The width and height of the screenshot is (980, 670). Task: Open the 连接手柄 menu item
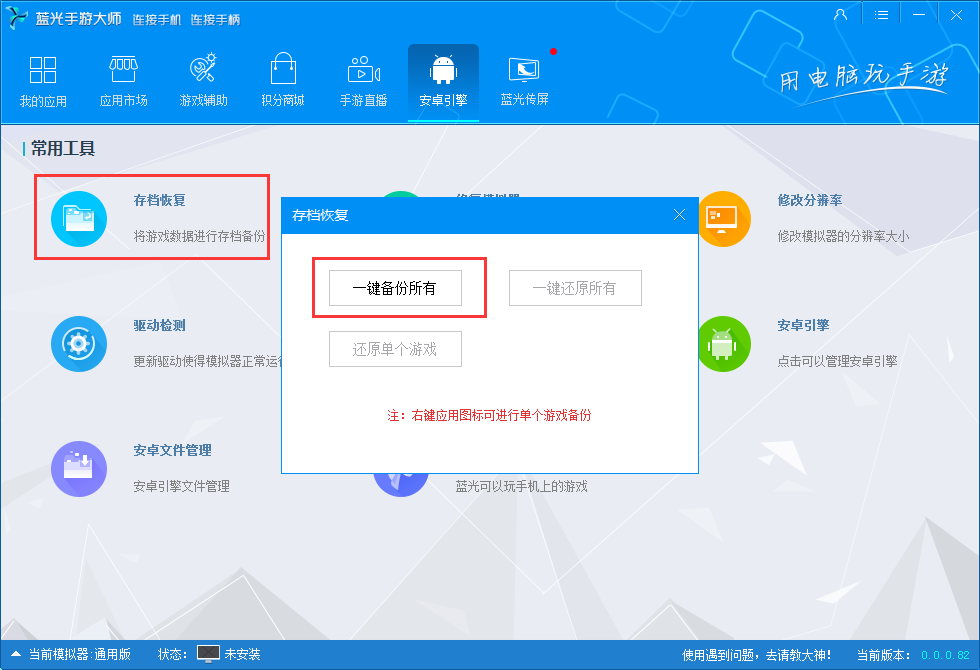coord(216,19)
